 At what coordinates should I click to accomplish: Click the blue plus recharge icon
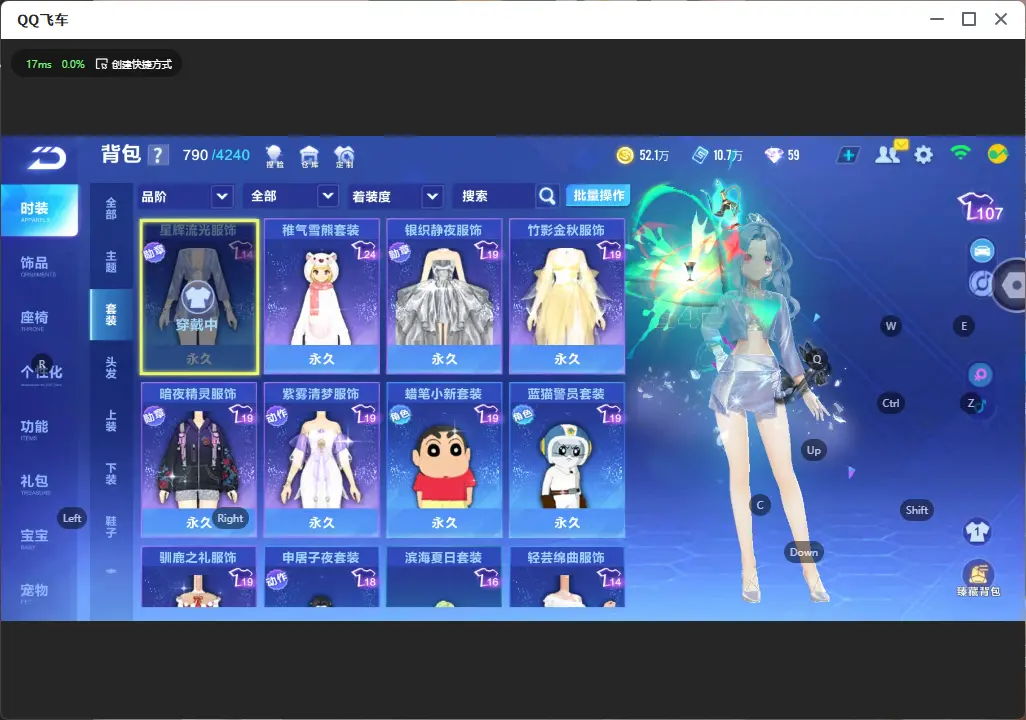click(x=848, y=155)
